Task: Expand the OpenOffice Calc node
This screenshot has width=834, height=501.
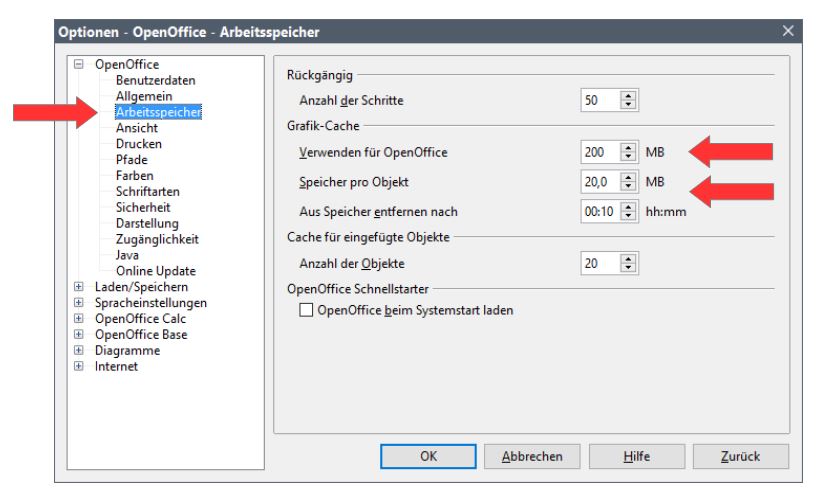Action: click(79, 319)
